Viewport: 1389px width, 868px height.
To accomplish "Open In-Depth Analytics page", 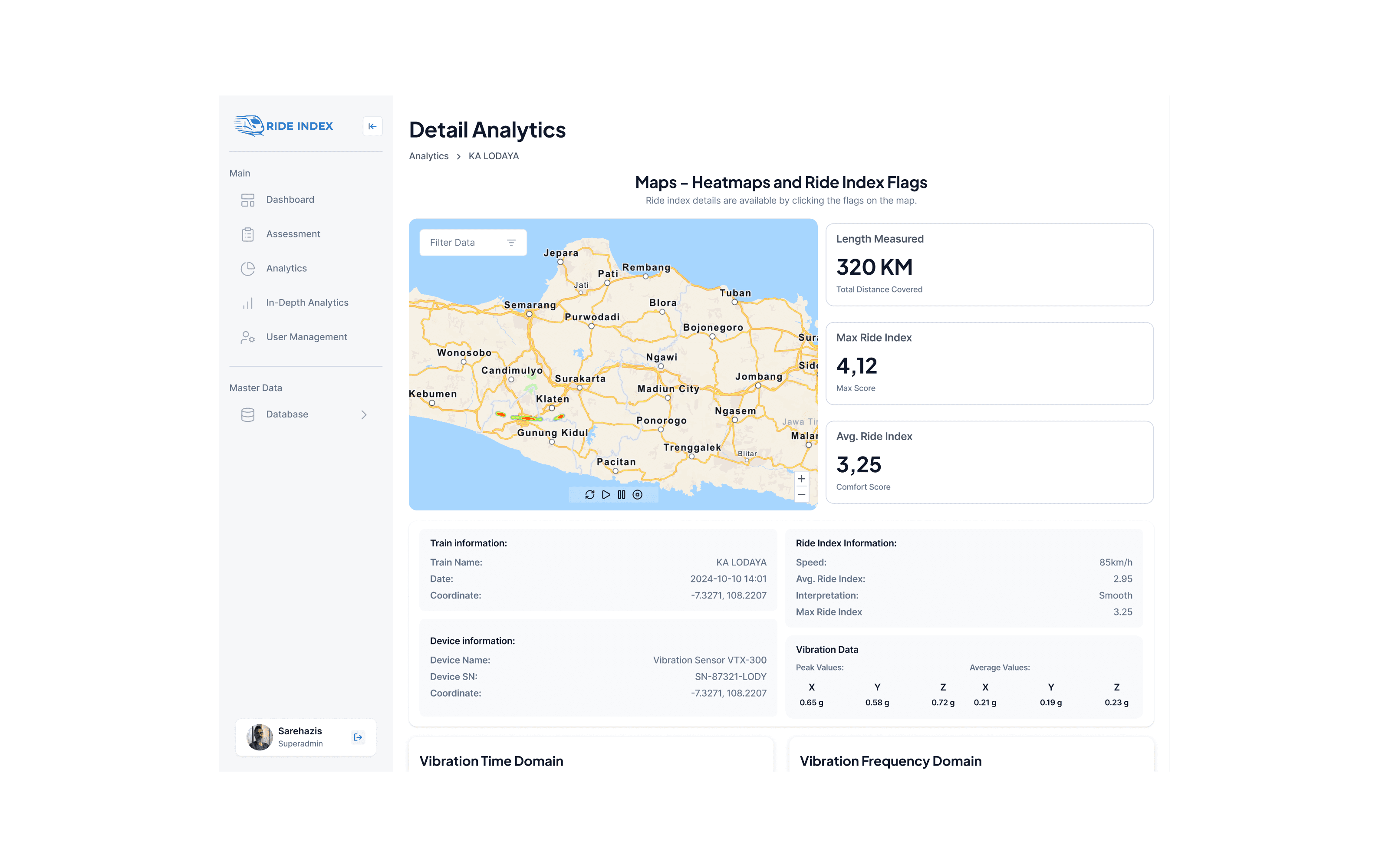I will click(306, 303).
